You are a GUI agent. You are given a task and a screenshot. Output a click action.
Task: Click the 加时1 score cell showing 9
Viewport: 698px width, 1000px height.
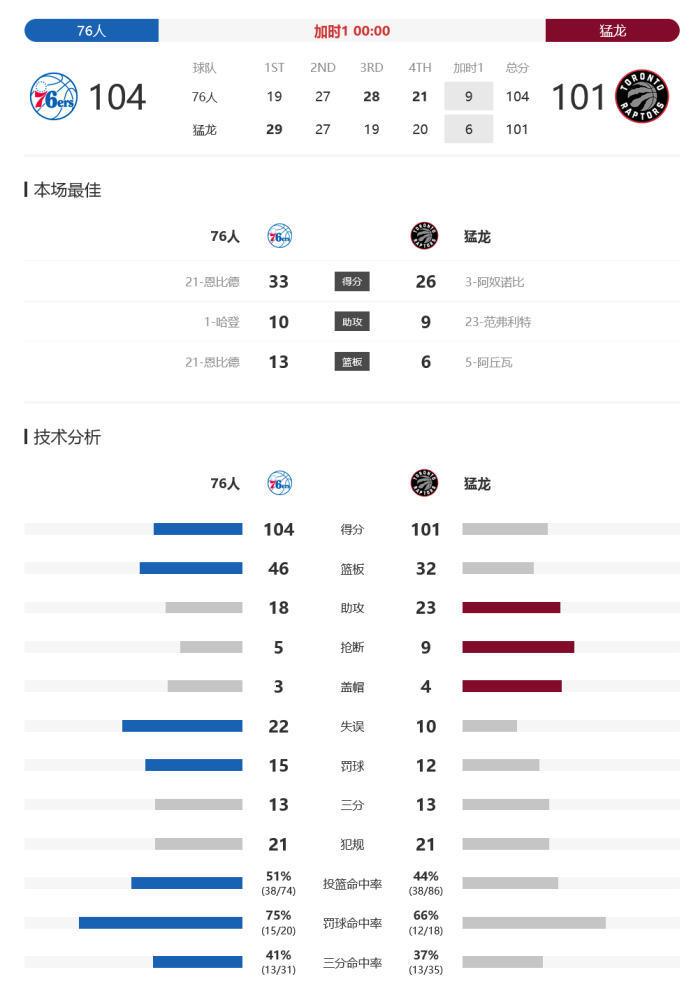click(x=468, y=96)
